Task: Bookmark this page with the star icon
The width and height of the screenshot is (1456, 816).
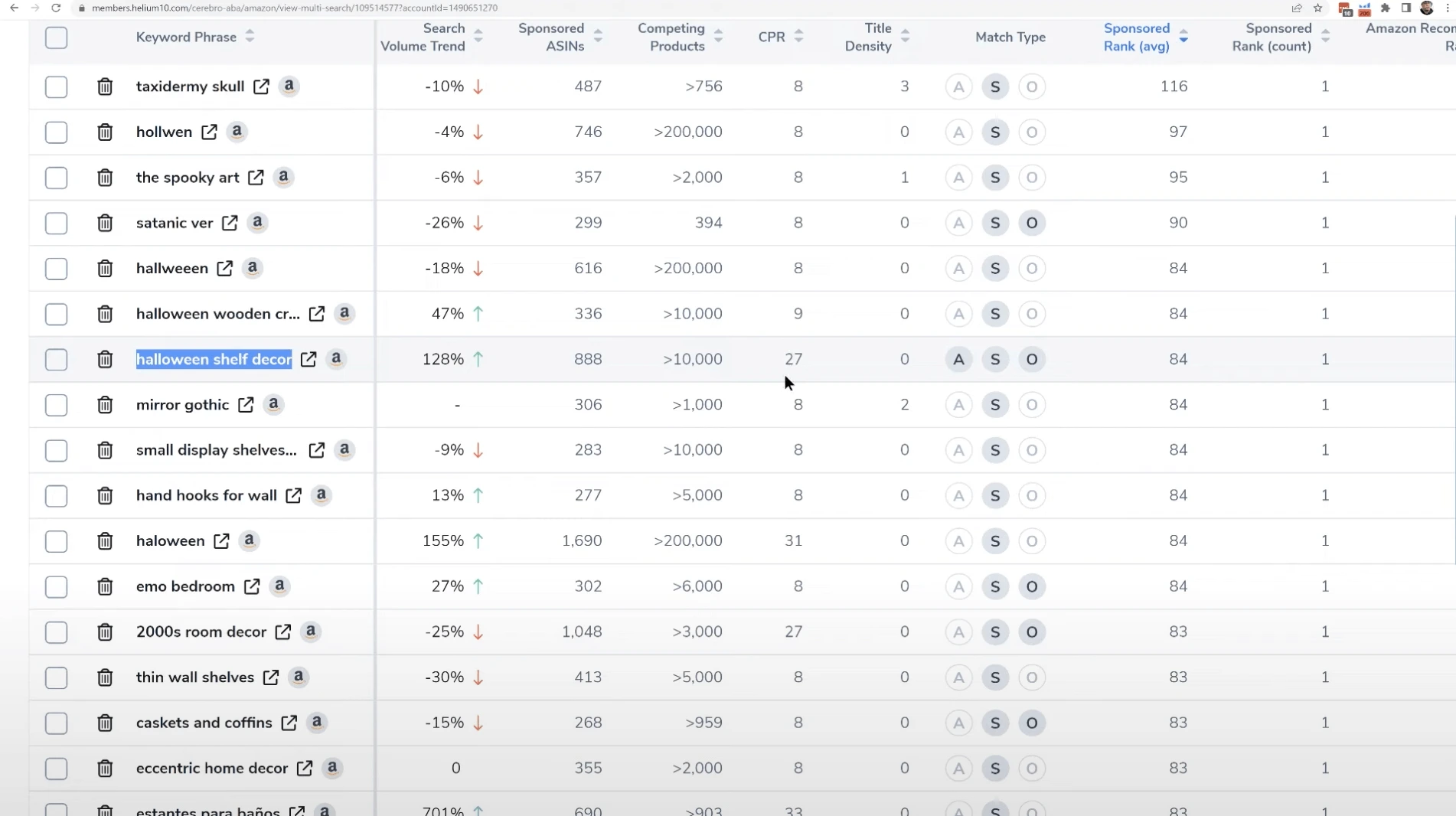Action: [x=1317, y=8]
